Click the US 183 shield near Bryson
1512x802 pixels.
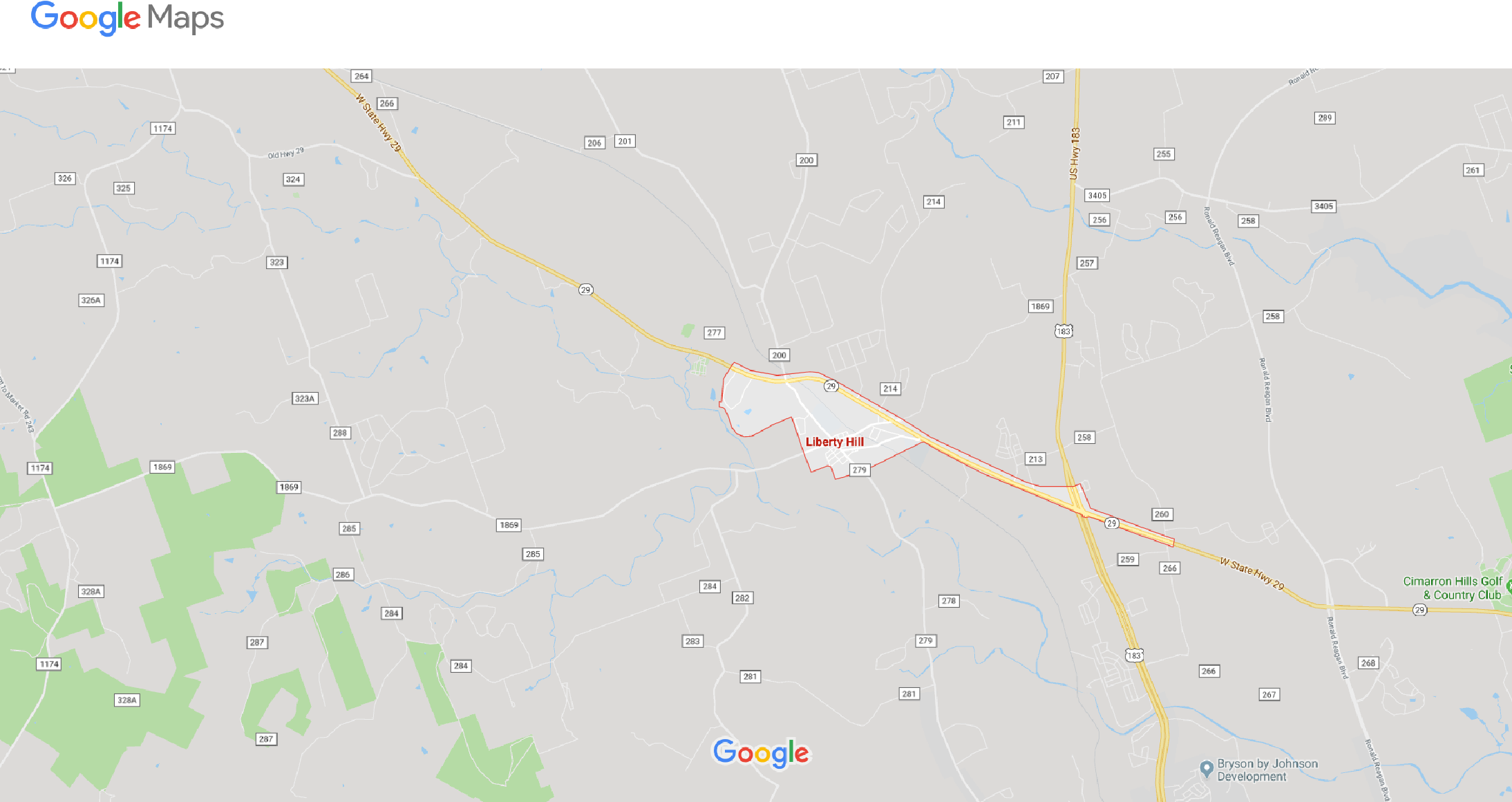pyautogui.click(x=1134, y=655)
